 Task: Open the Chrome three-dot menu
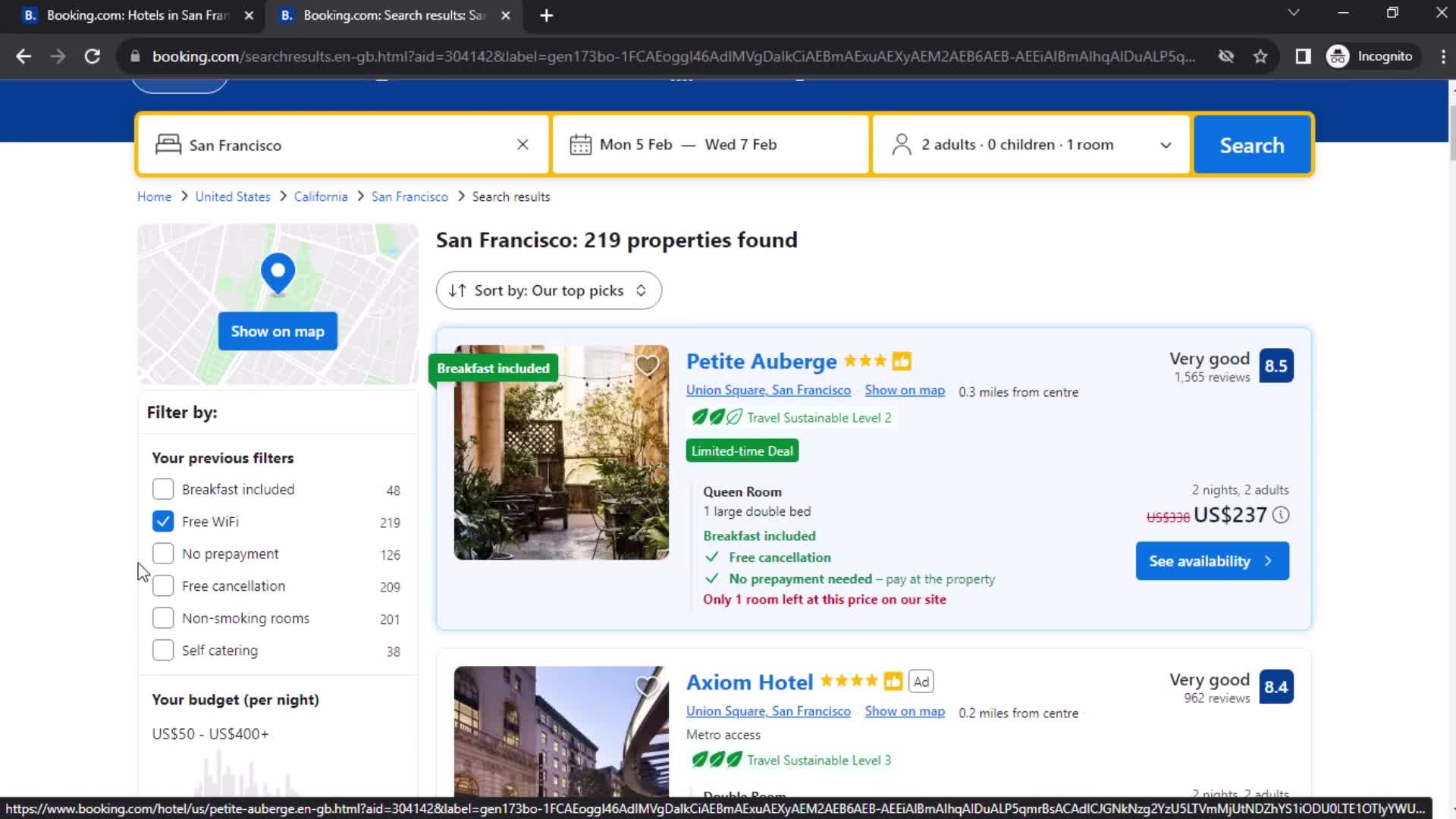[1442, 56]
